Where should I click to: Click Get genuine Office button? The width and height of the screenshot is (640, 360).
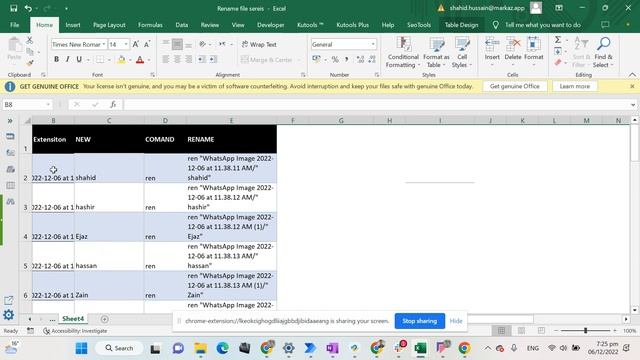515,87
